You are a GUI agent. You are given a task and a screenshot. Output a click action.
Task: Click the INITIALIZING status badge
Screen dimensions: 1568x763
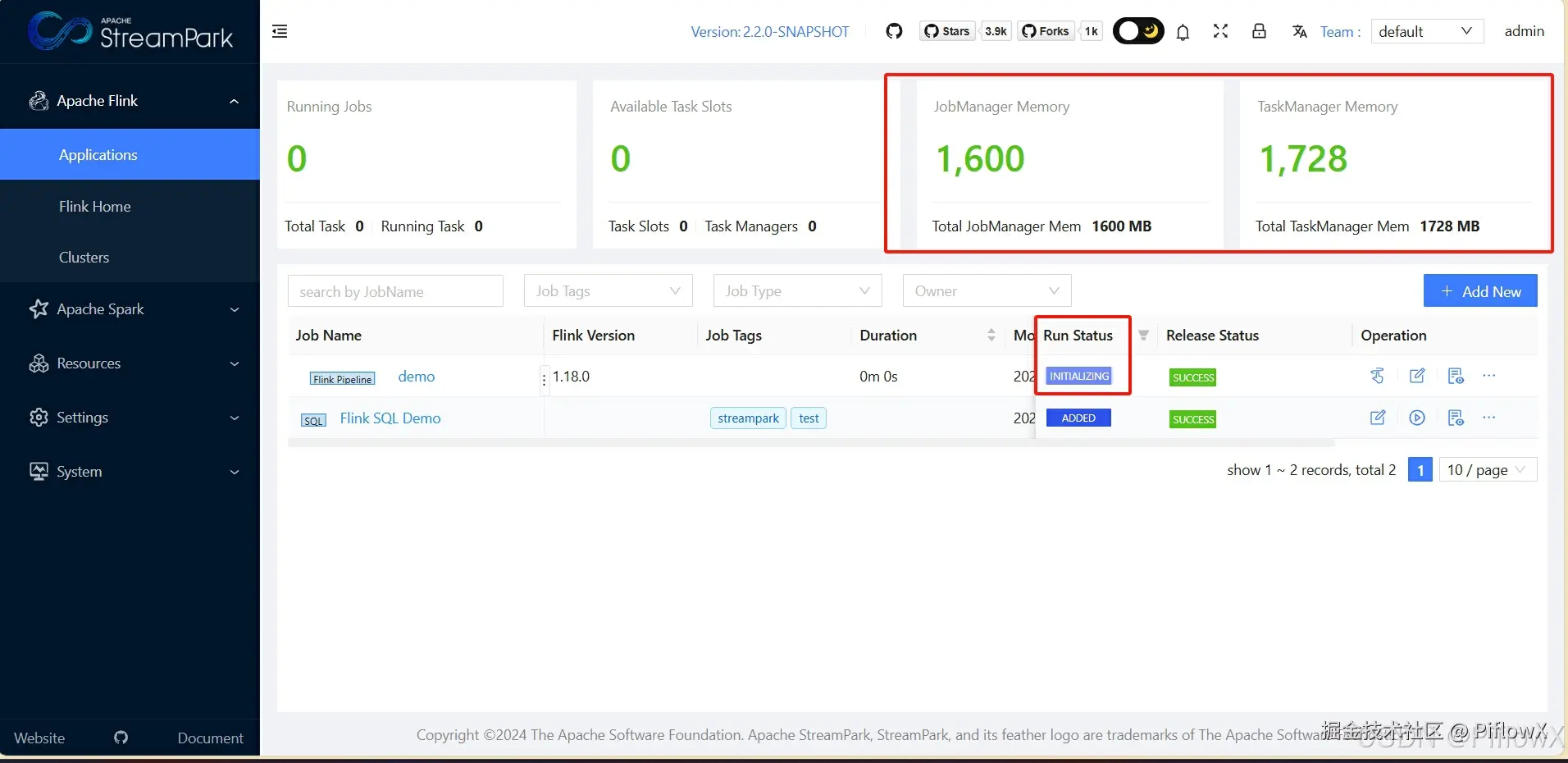click(1079, 376)
